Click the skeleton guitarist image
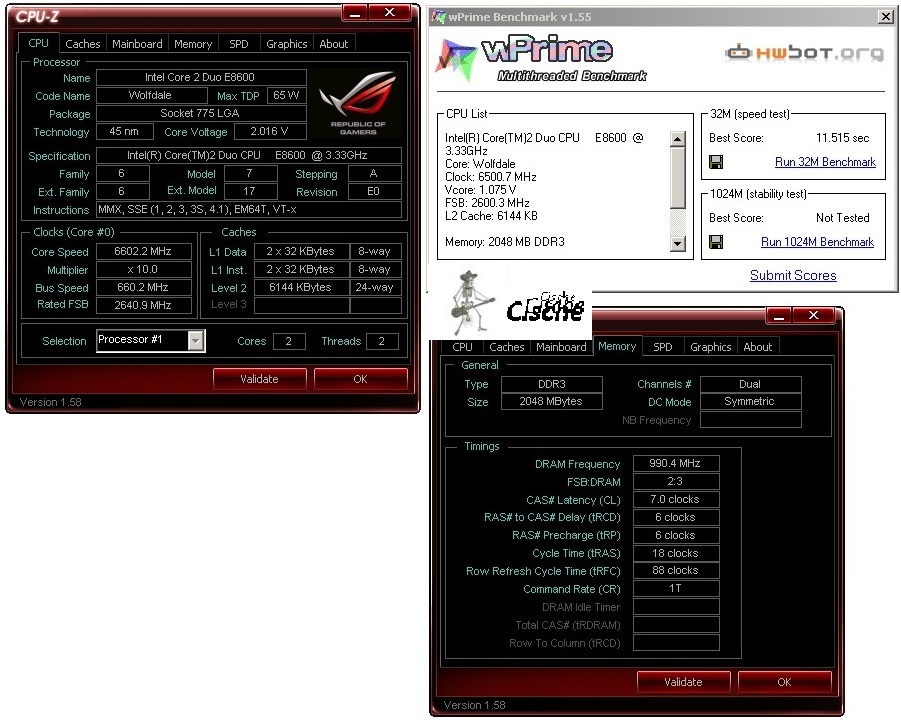 [472, 303]
